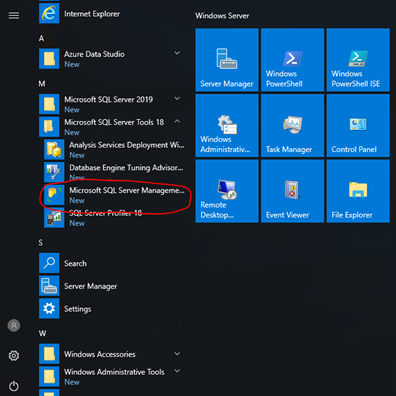Viewport: 396px width, 396px height.
Task: Launch the Remote Desktop tile
Action: tap(227, 191)
